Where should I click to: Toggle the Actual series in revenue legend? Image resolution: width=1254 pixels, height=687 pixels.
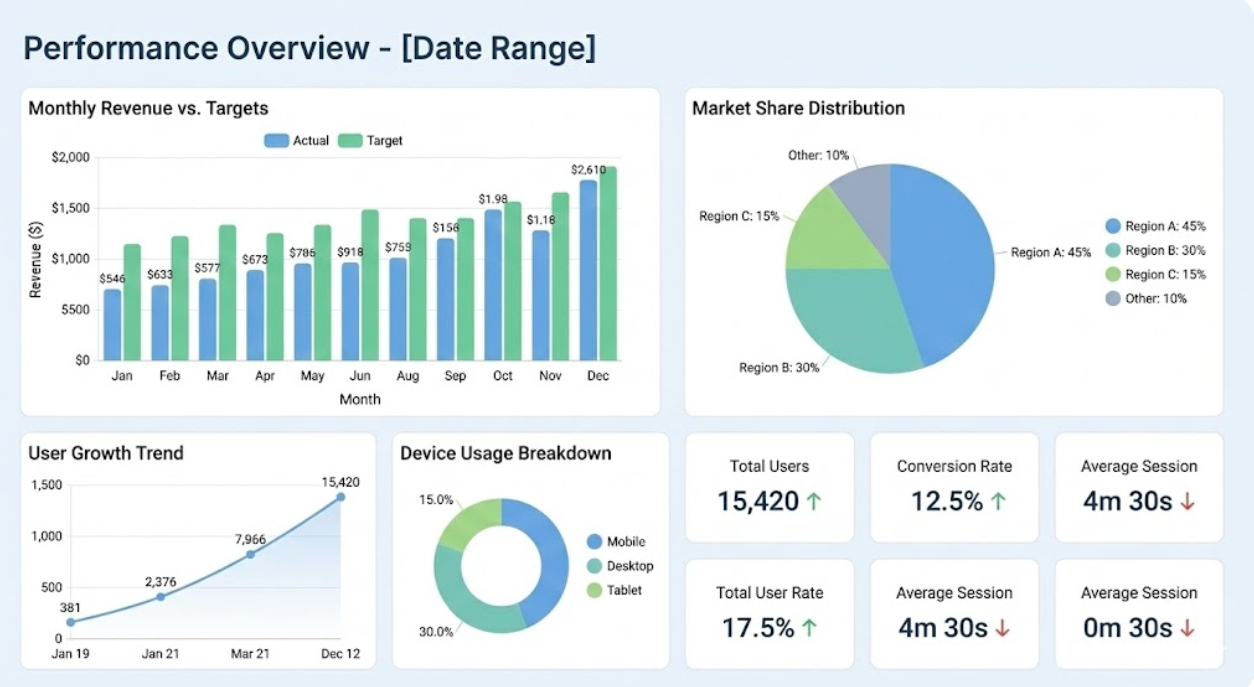click(296, 141)
